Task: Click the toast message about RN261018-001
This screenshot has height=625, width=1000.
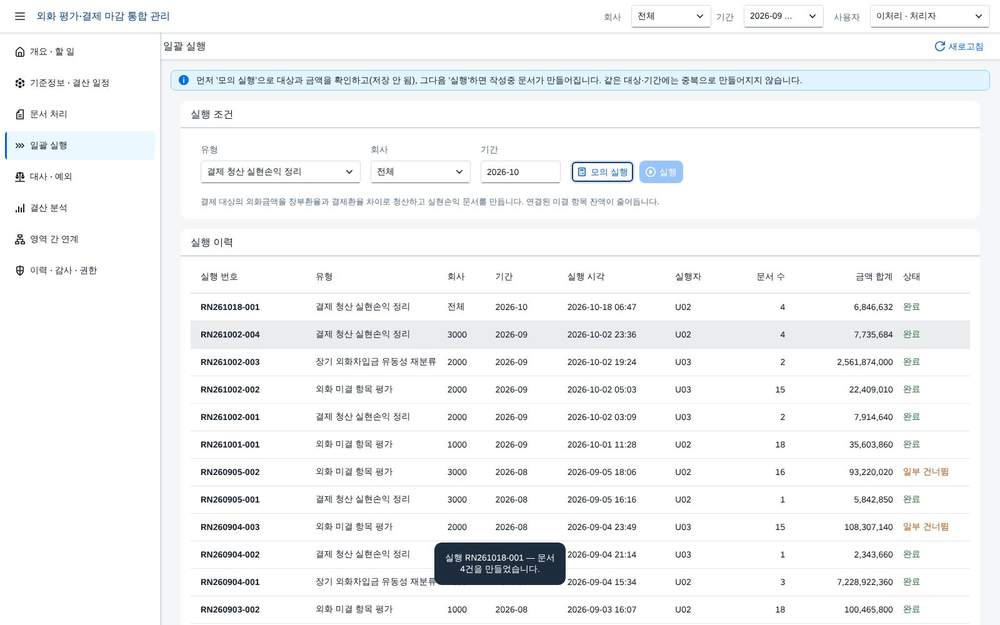Action: coord(499,563)
